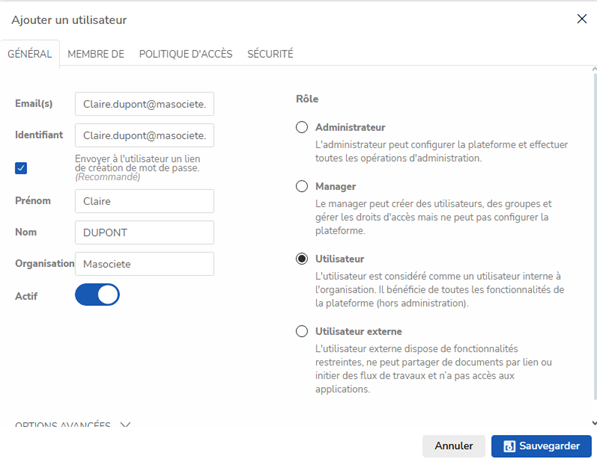Screen dimensions: 597x462
Task: Uncheck the send password creation link checkbox
Action: tap(21, 168)
